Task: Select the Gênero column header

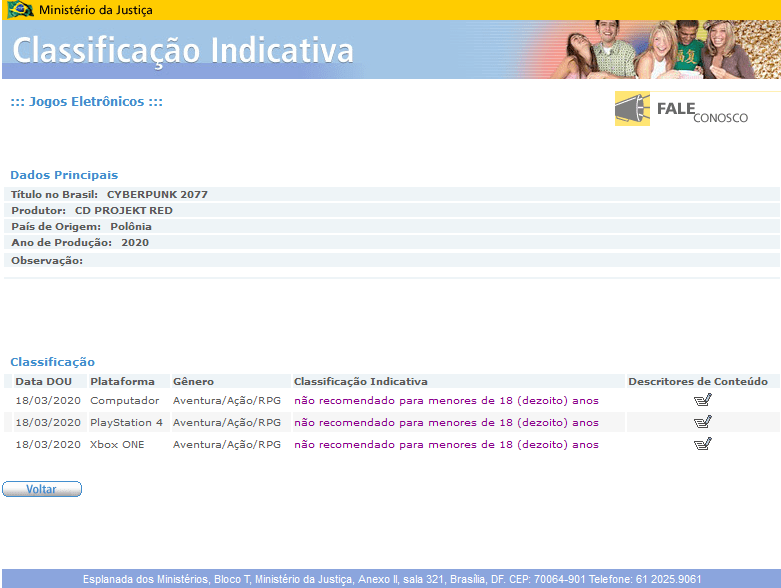Action: pos(193,381)
